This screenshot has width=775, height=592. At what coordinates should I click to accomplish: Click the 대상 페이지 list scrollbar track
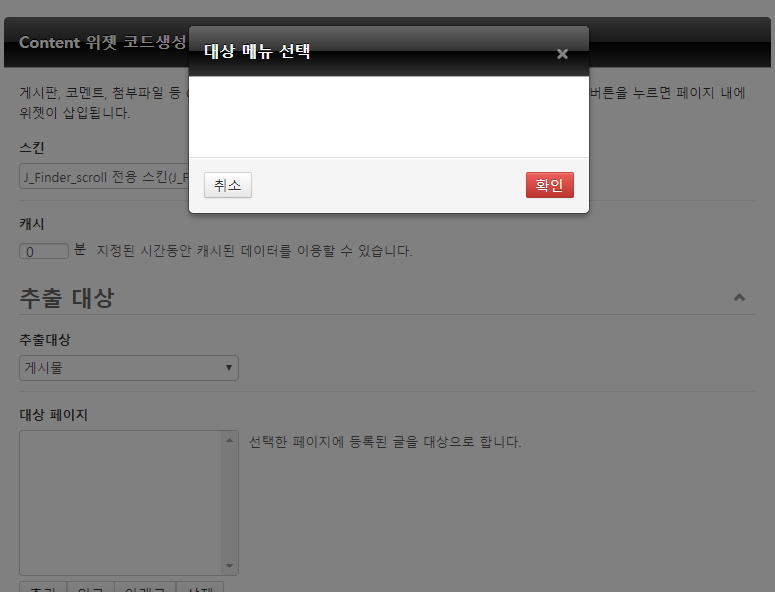[230, 503]
